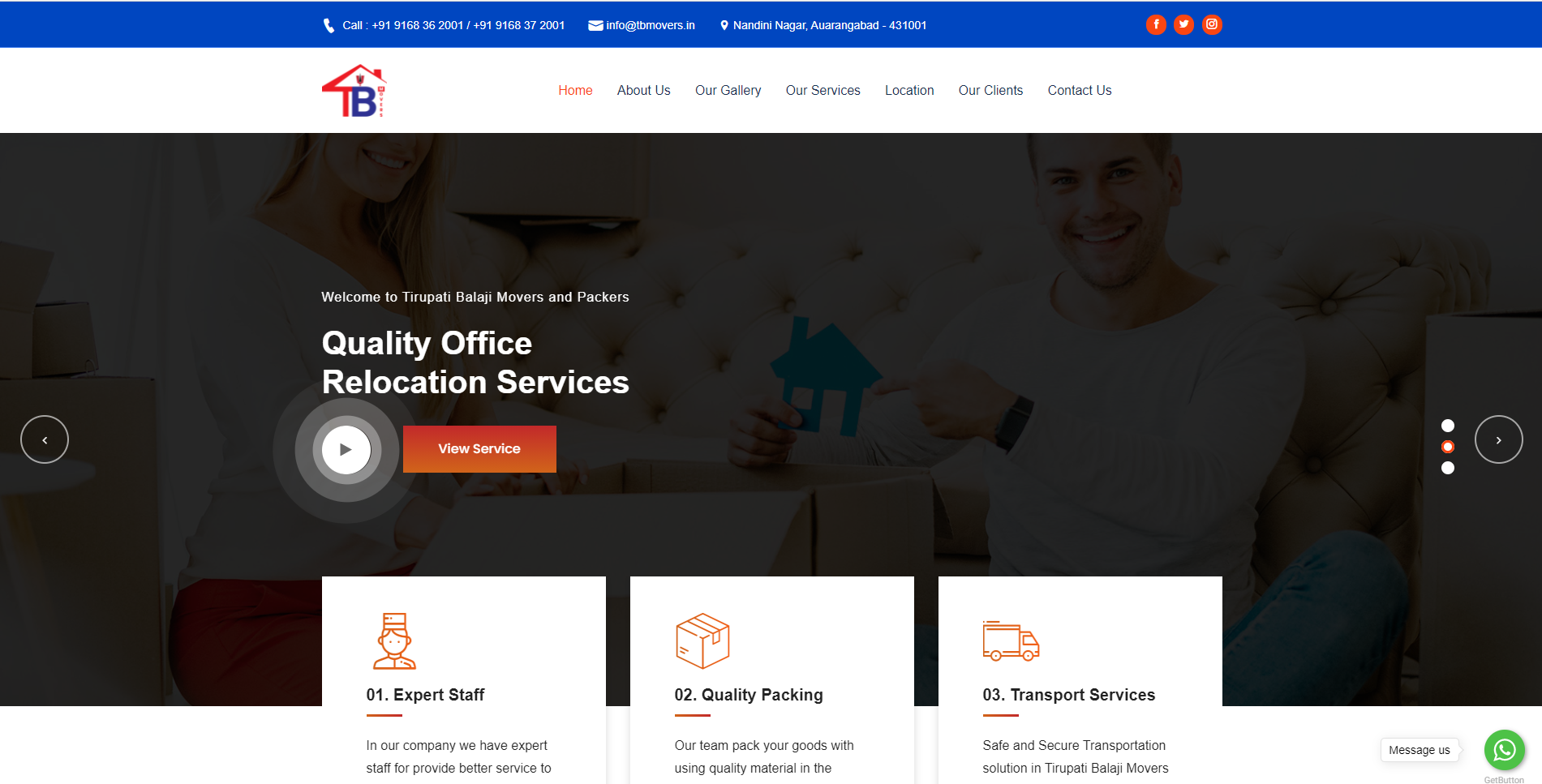This screenshot has height=784, width=1542.
Task: Go to next slide arrow
Action: pyautogui.click(x=1498, y=439)
